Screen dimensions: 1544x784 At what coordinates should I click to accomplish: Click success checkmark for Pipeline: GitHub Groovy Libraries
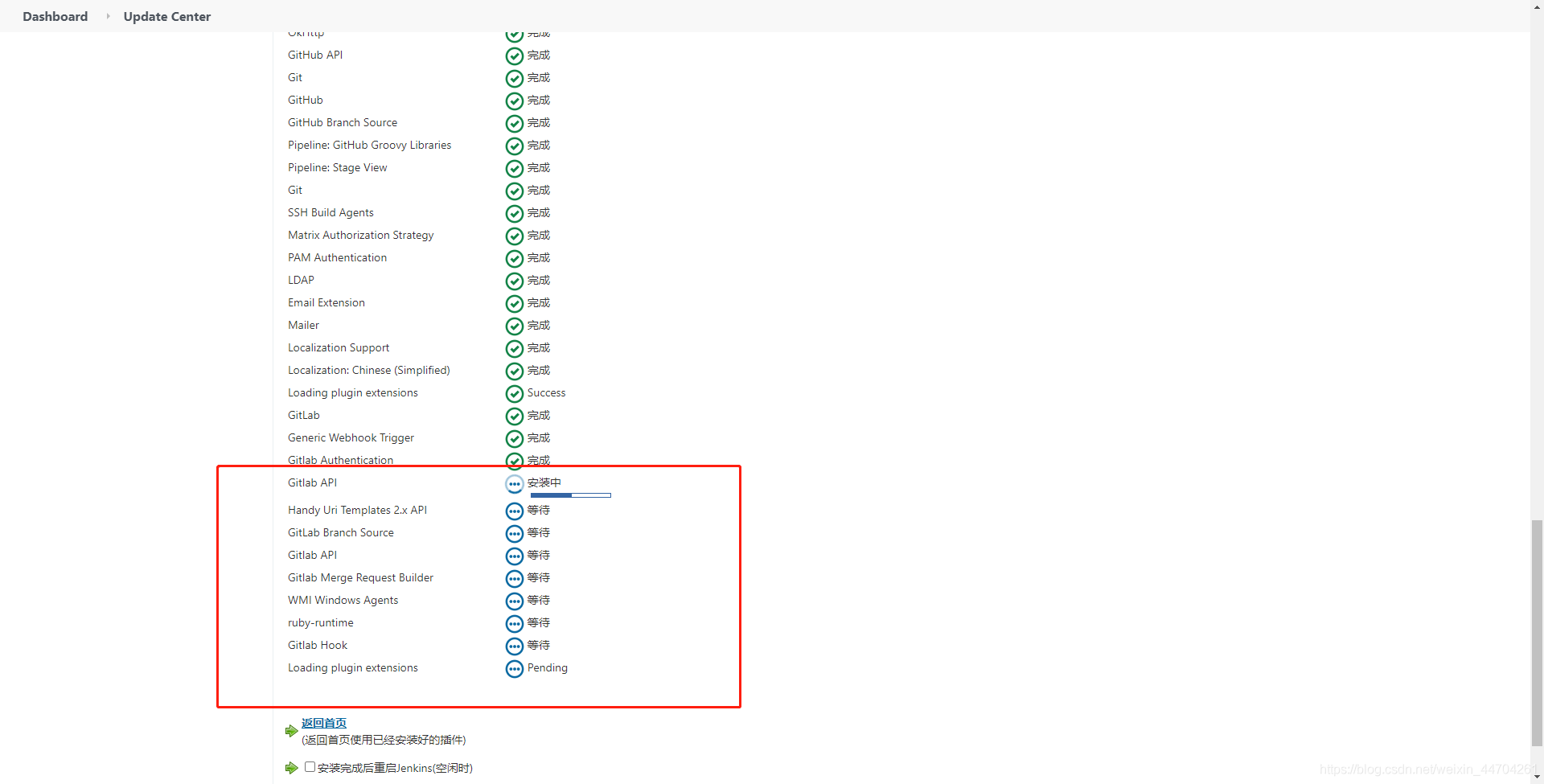(x=515, y=146)
